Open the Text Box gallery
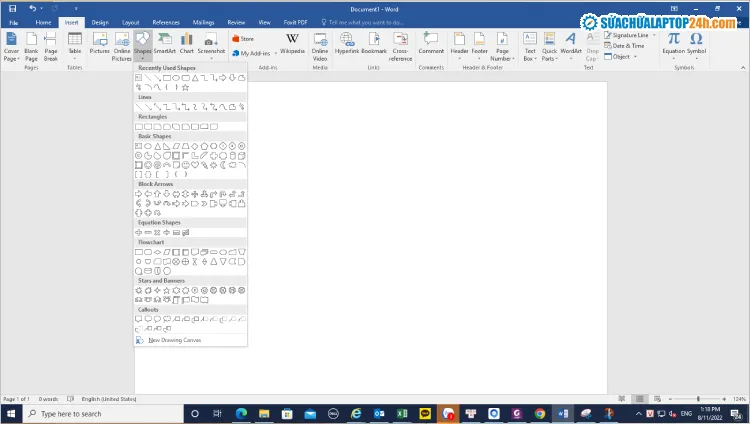750x424 pixels. (530, 46)
